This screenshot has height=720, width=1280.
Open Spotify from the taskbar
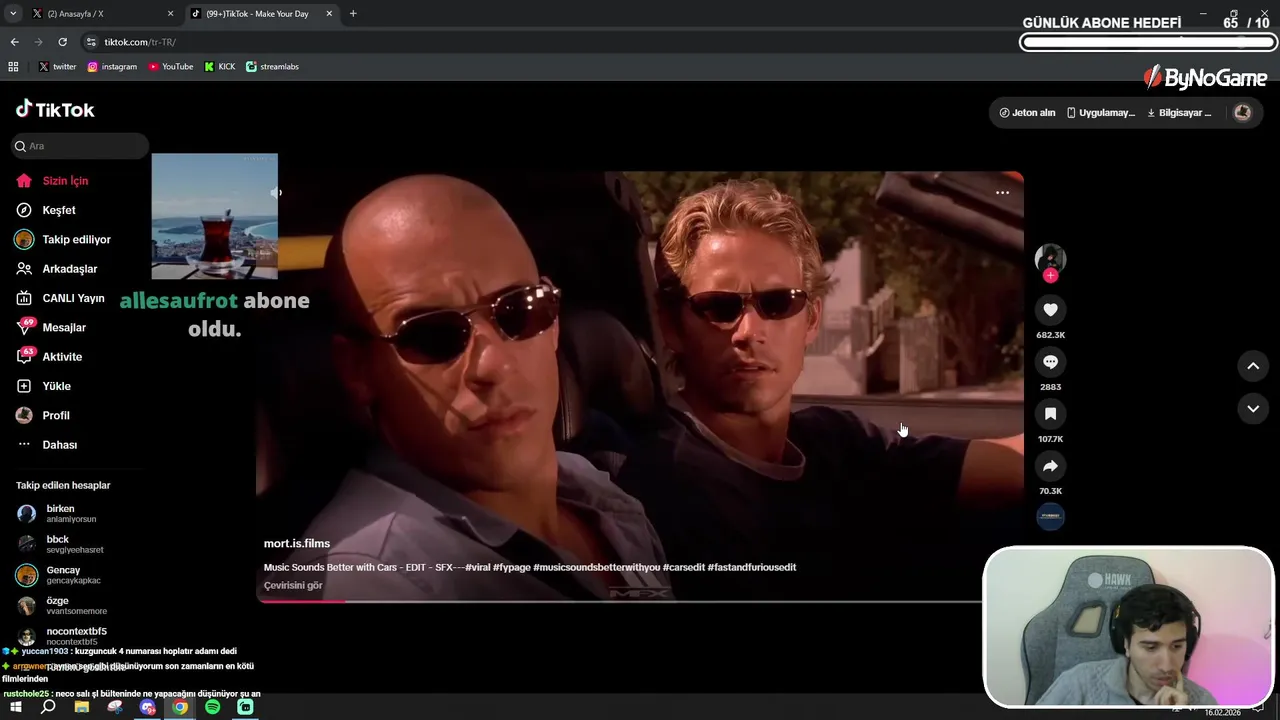(x=213, y=707)
